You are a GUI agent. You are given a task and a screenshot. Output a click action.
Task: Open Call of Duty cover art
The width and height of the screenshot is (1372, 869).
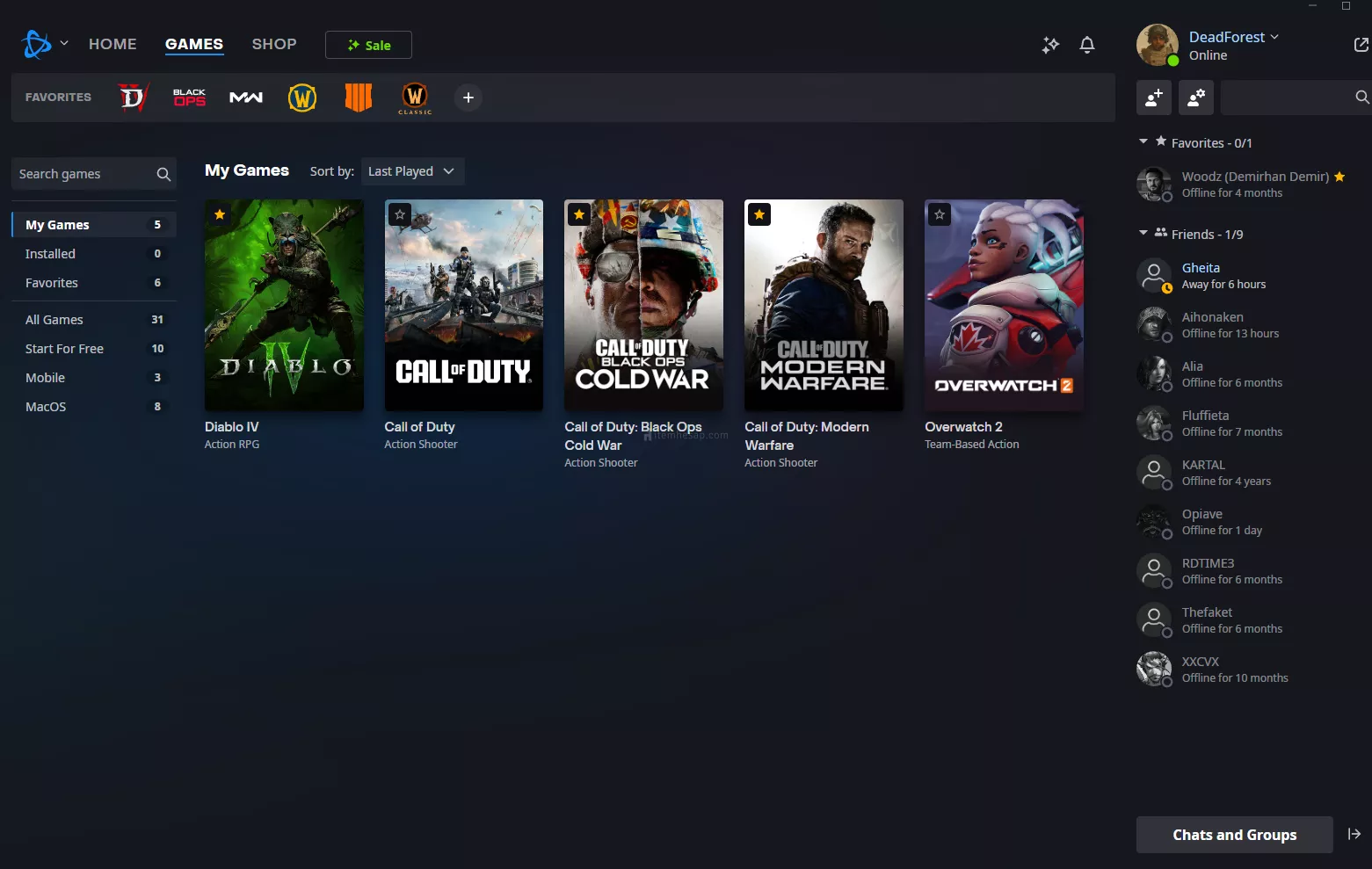[463, 305]
